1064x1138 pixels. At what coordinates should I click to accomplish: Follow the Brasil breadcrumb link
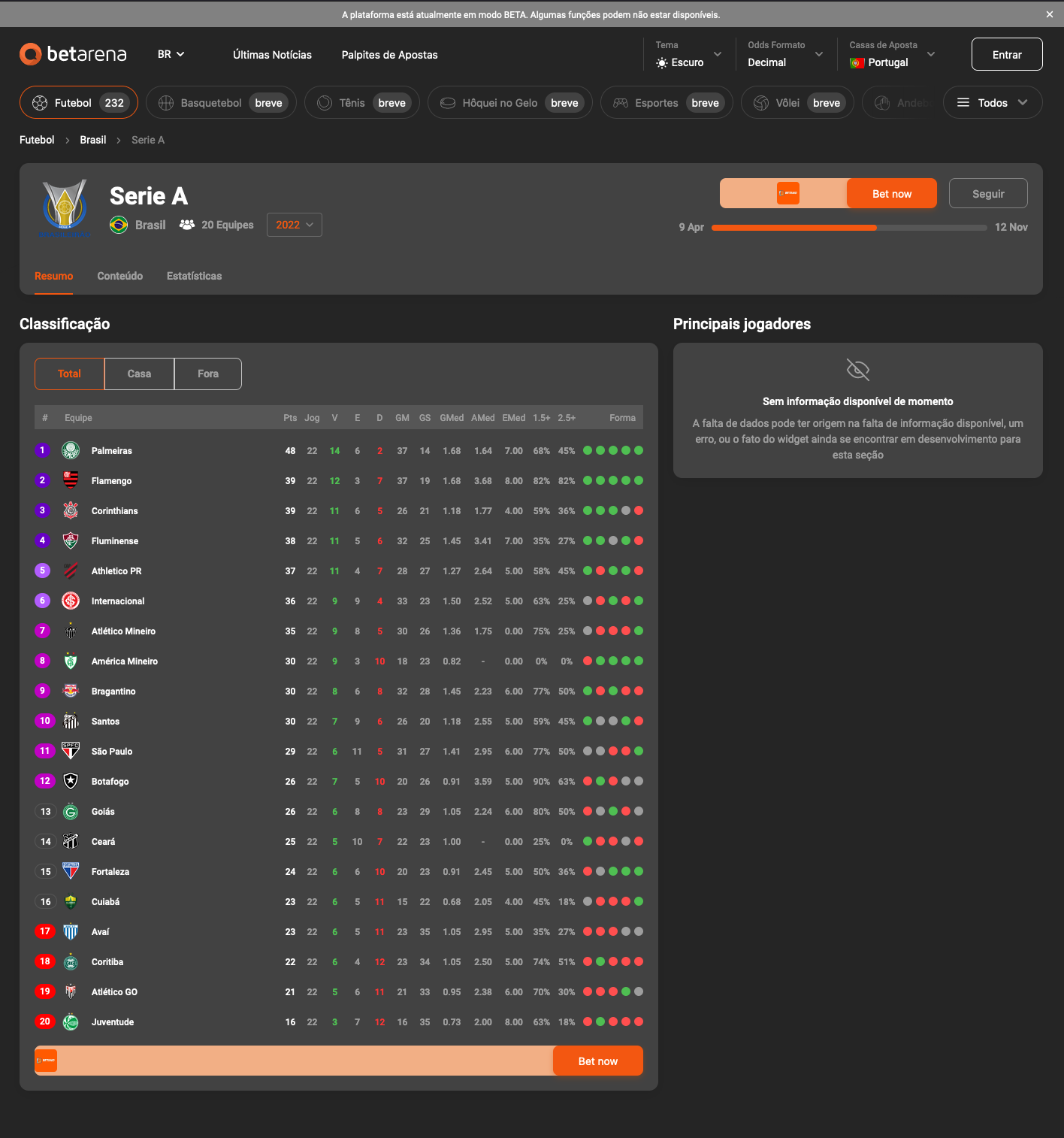click(92, 140)
